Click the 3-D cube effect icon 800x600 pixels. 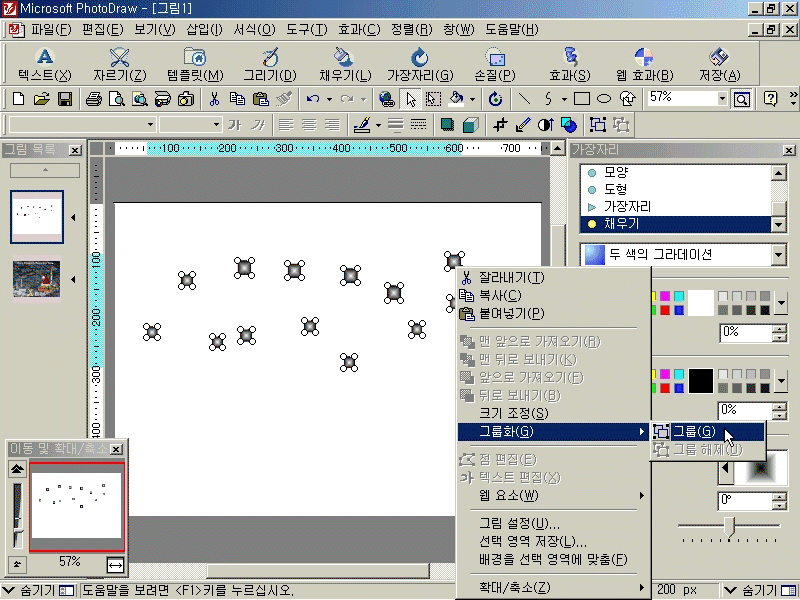(470, 124)
